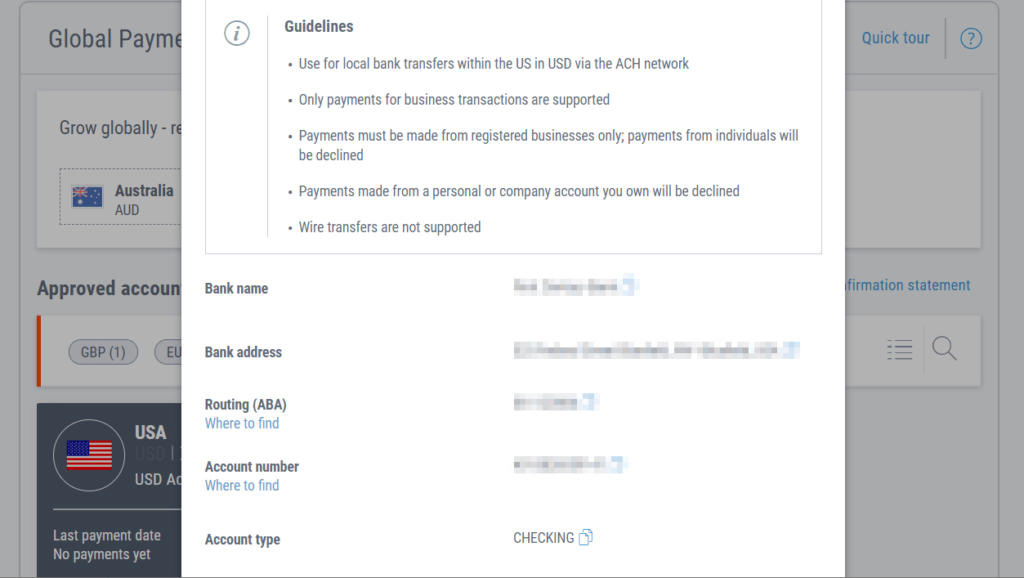
Task: Switch to list view icon
Action: coord(899,349)
